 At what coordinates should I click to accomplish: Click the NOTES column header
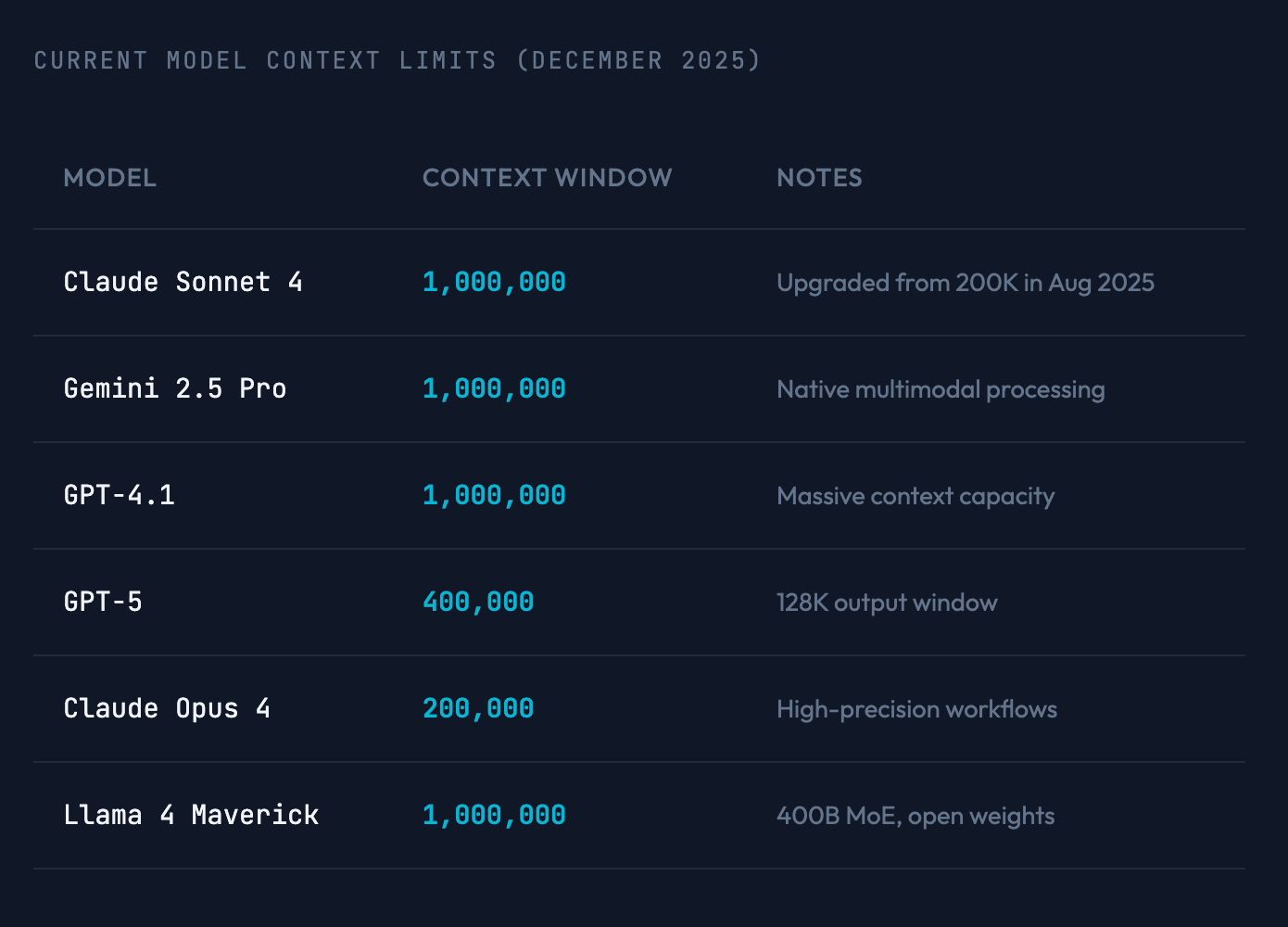819,178
